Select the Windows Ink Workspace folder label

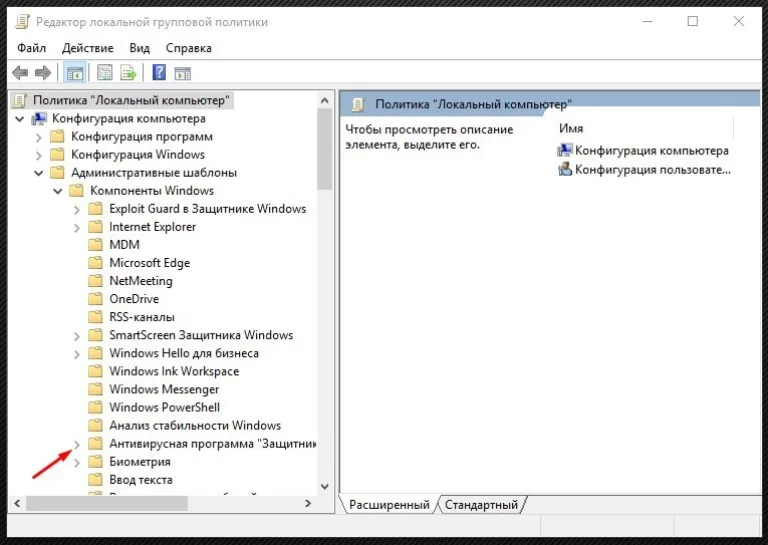coord(174,371)
